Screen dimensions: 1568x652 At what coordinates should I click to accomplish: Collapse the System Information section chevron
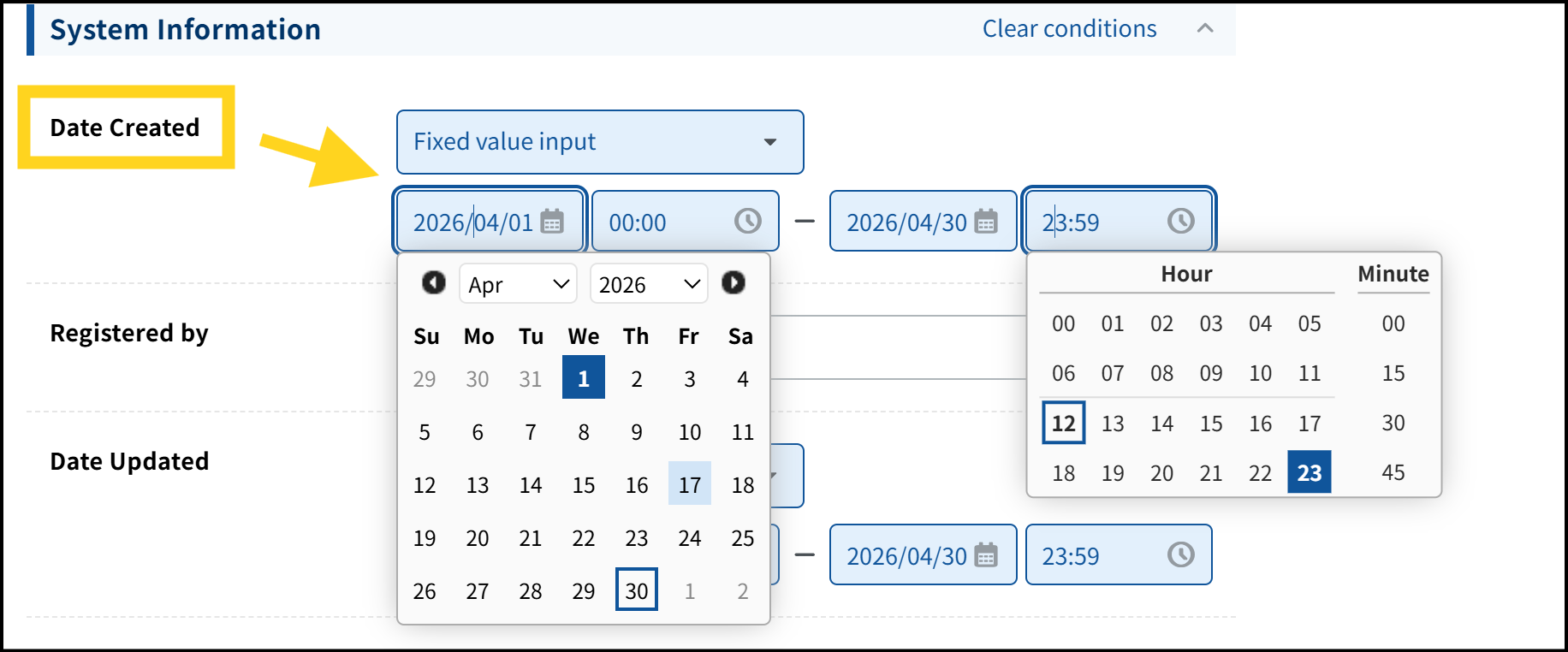(x=1205, y=28)
